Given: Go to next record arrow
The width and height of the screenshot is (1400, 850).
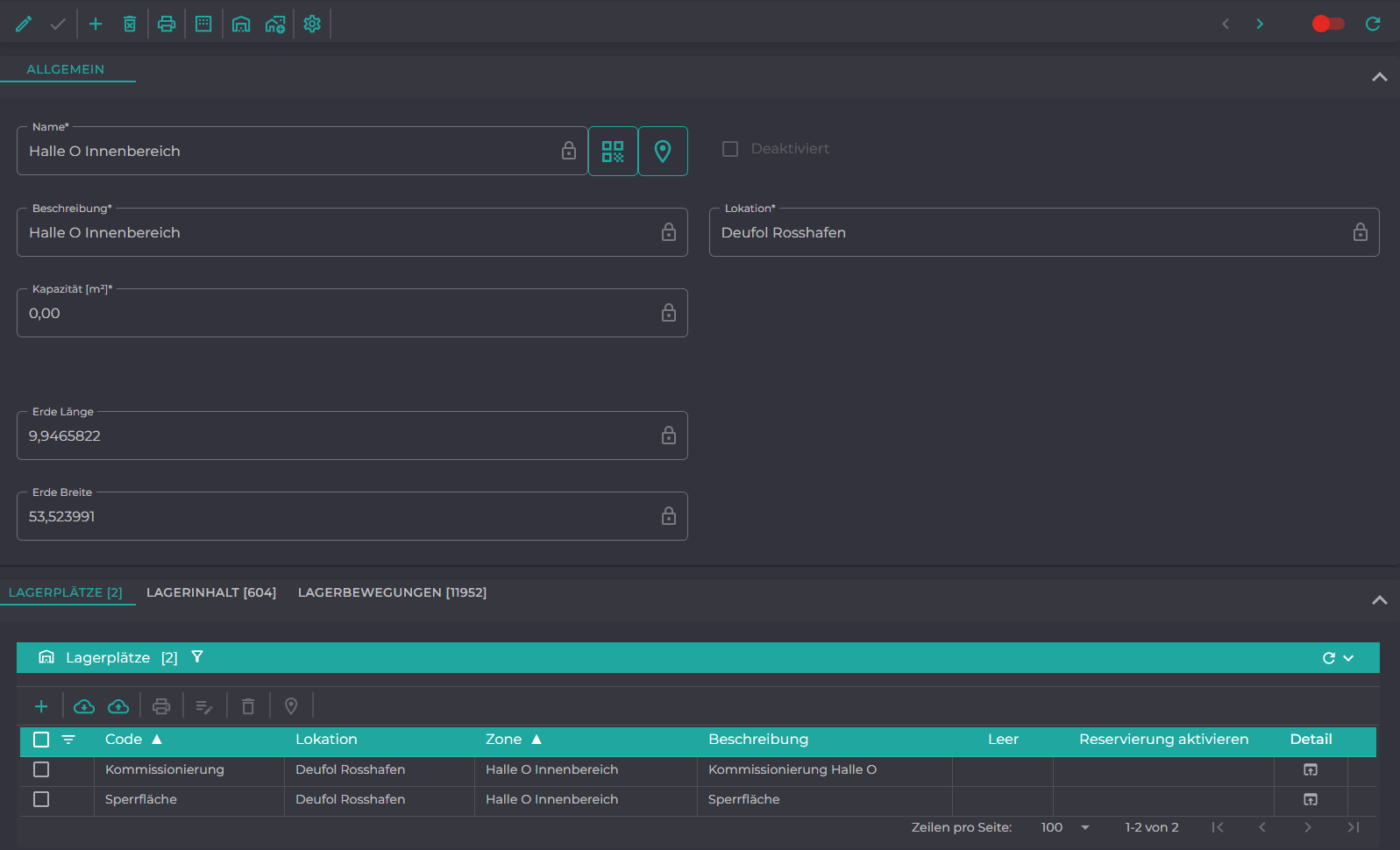Looking at the screenshot, I should (x=1260, y=24).
